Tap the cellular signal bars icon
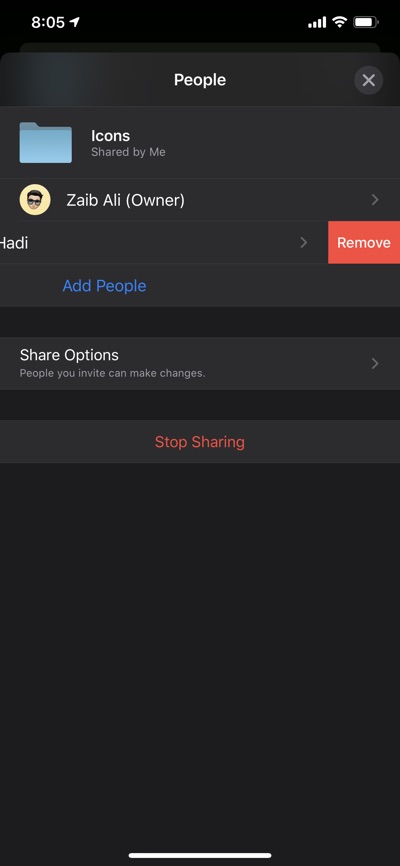 pyautogui.click(x=317, y=23)
